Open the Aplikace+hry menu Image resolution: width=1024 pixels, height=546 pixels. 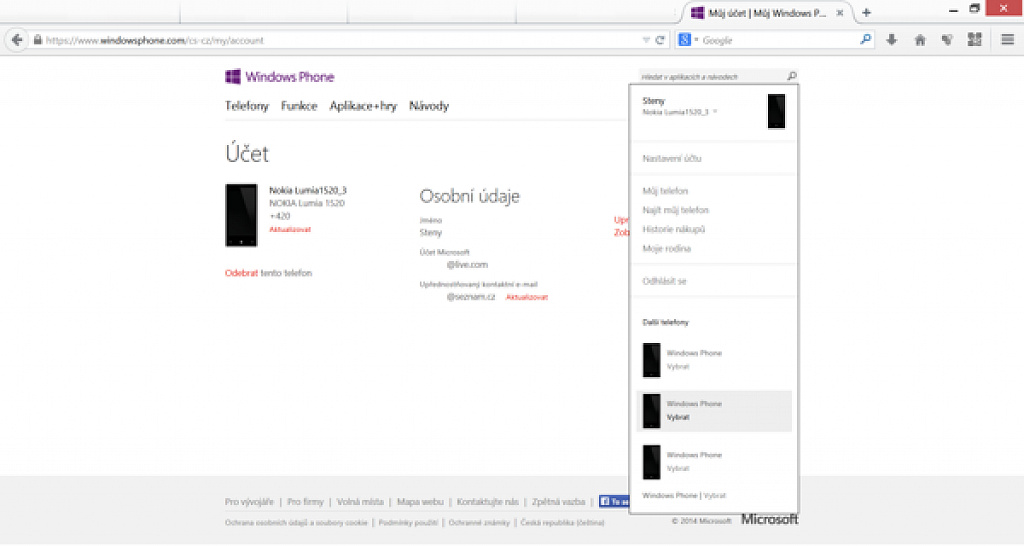(363, 106)
